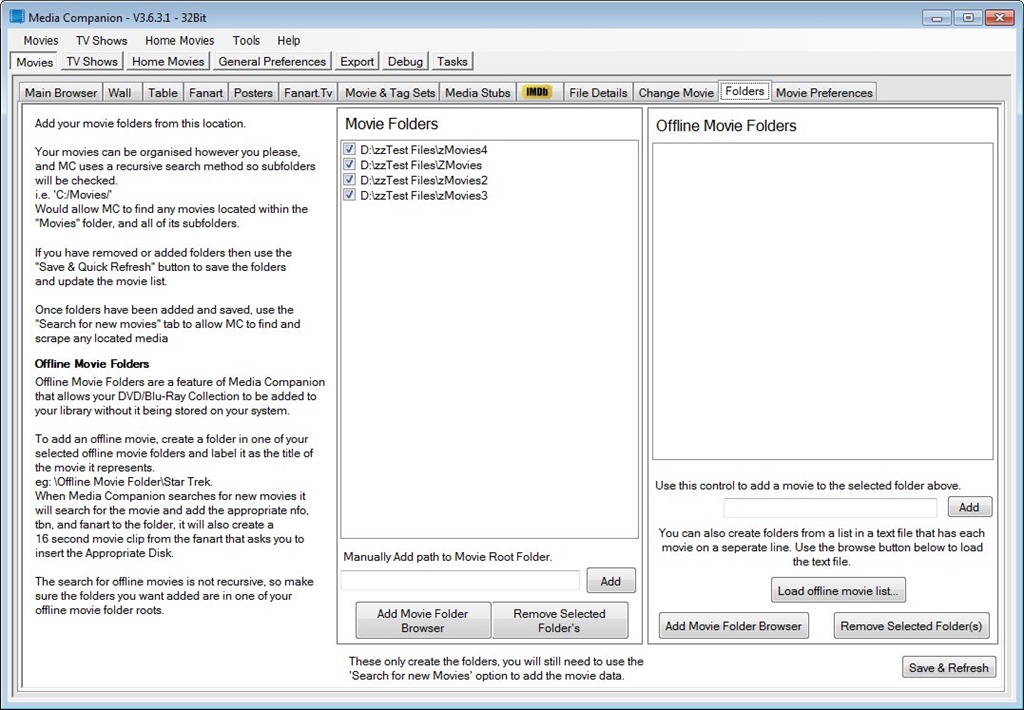The image size is (1024, 710).
Task: Select the D:\zzTest Files\zMovies4 folder entry
Action: [424, 150]
